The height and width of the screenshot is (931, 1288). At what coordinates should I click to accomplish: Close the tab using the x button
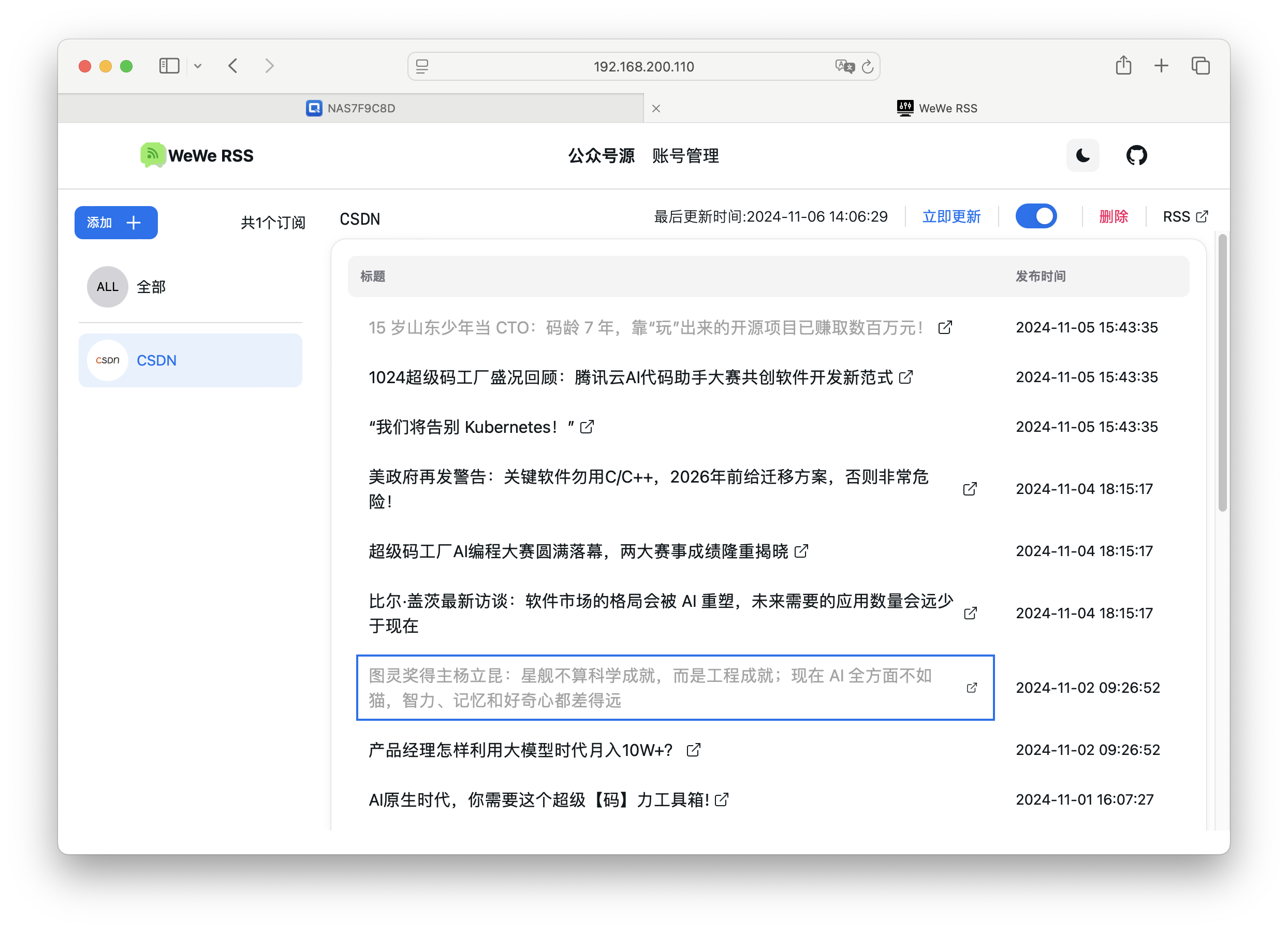(656, 109)
